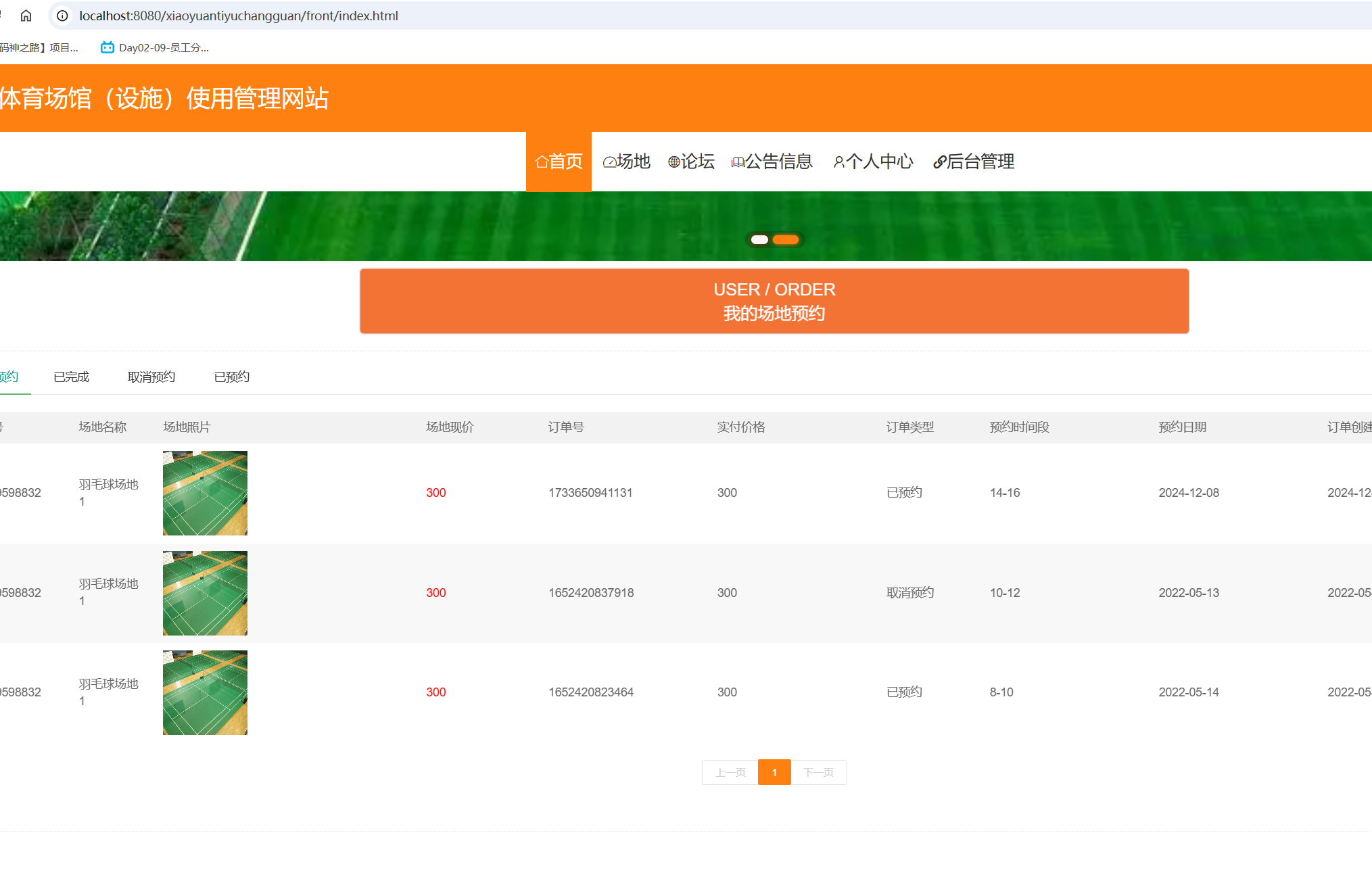Select the white carousel indicator dot
The height and width of the screenshot is (885, 1372).
coord(759,239)
